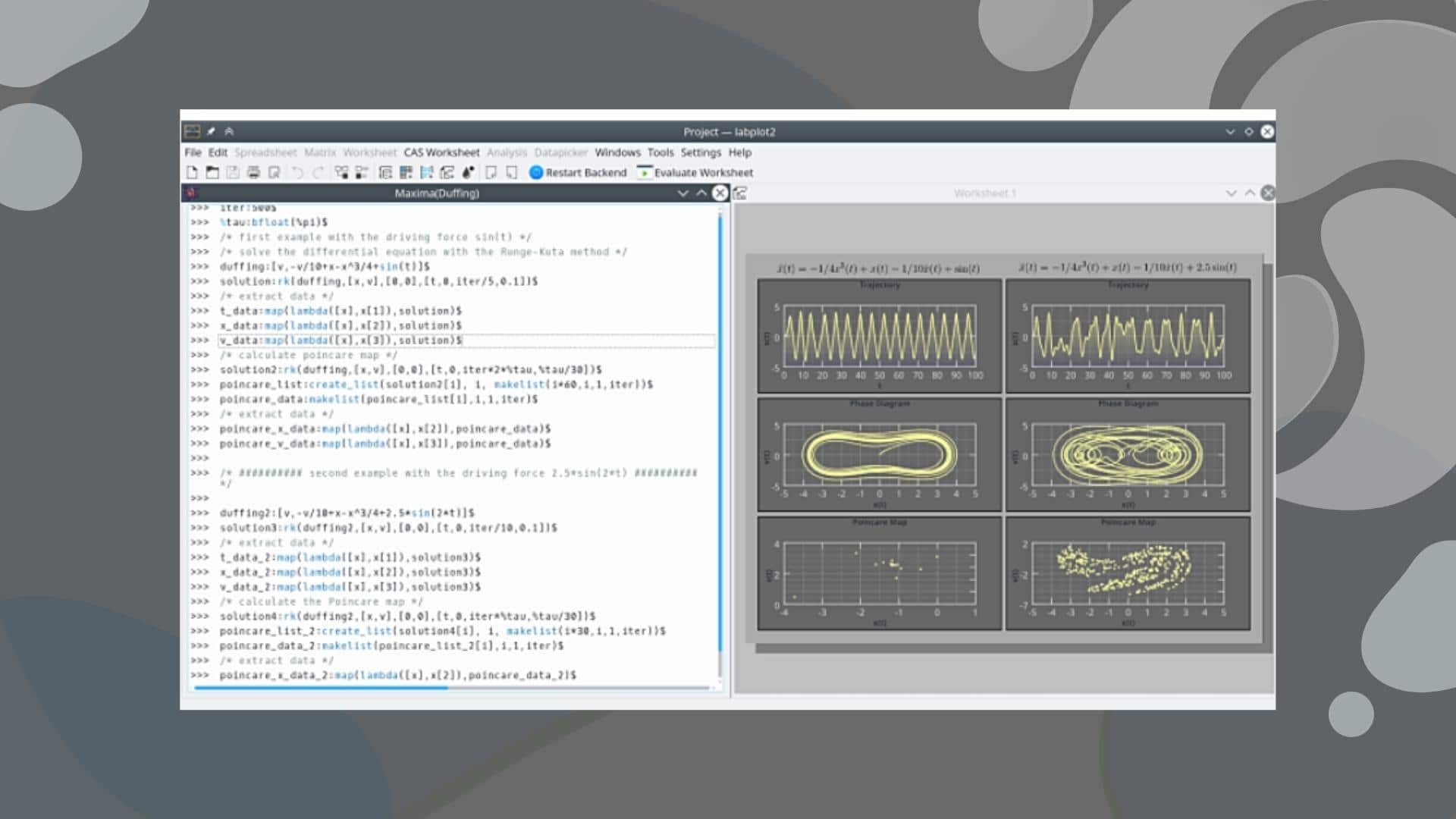Click the right Poincare Map plot
Screen dimensions: 1456x819
tap(1128, 573)
